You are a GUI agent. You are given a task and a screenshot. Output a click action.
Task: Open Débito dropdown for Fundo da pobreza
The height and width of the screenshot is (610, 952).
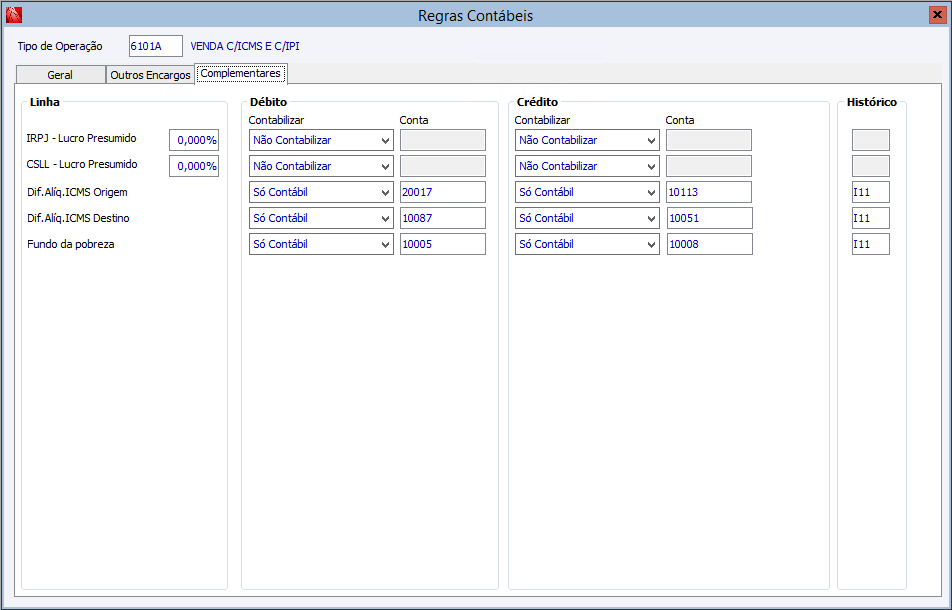coord(321,244)
